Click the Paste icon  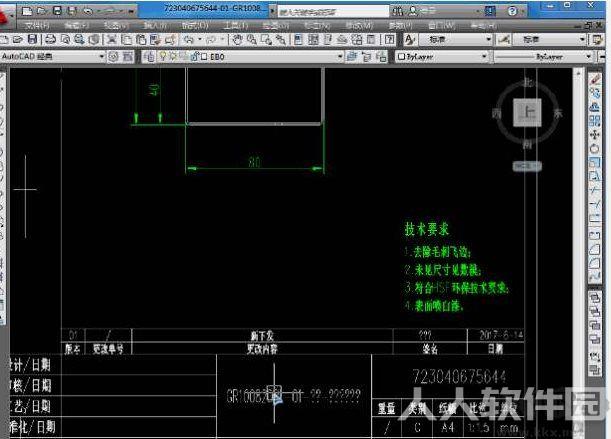point(141,39)
